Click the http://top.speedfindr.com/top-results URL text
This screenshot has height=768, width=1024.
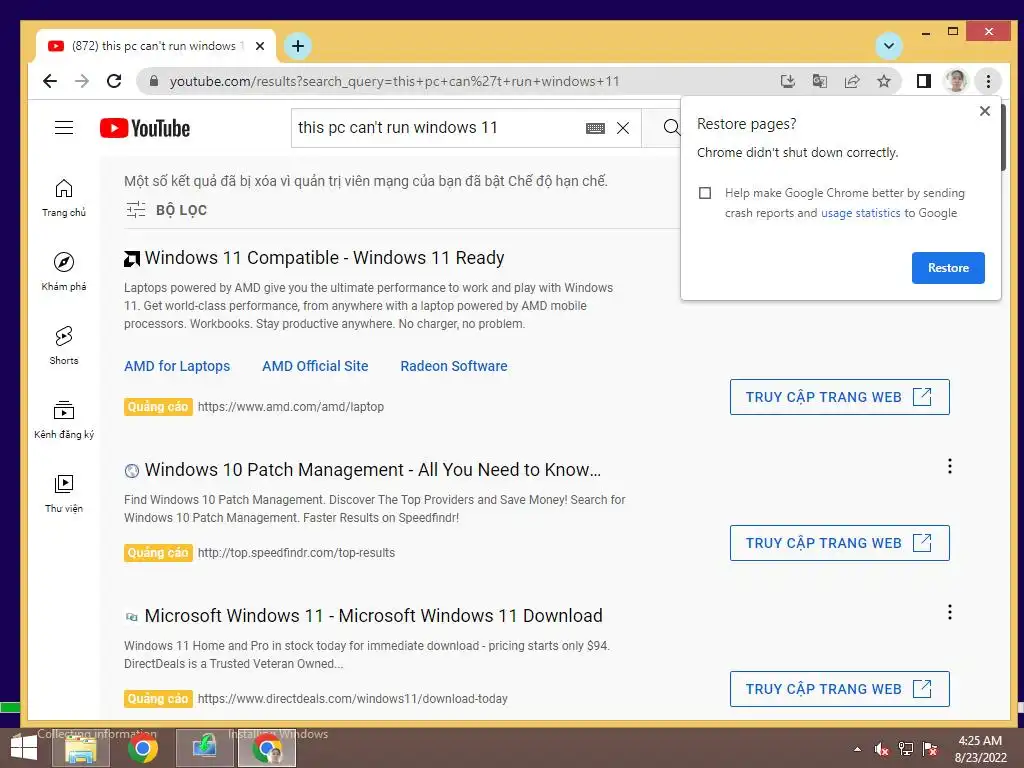click(296, 552)
